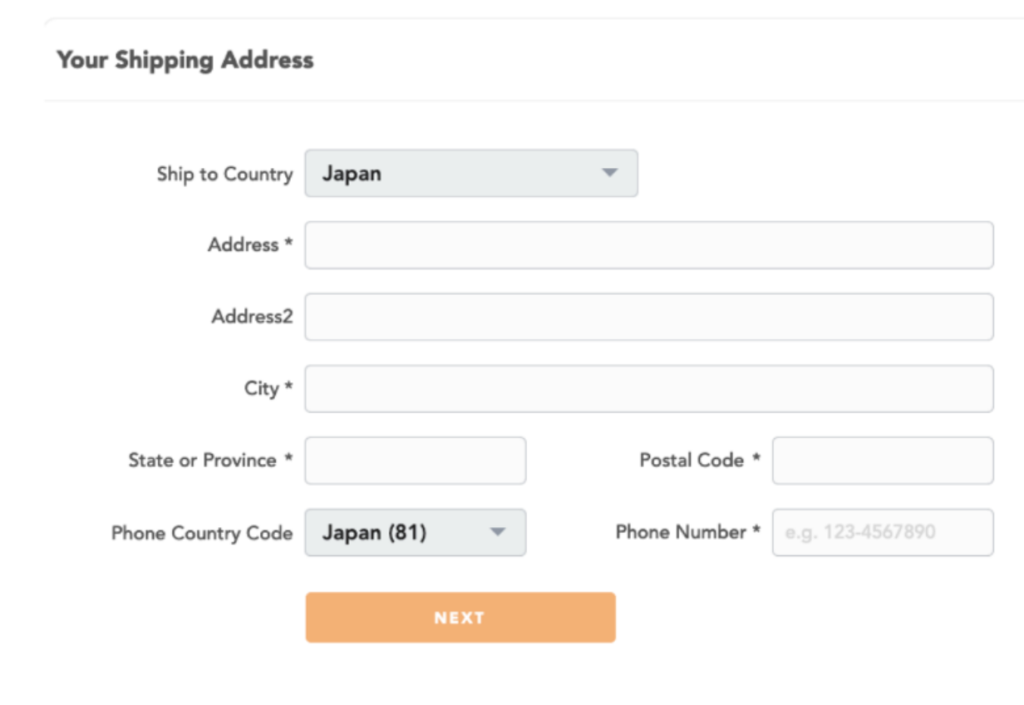Viewport: 1024px width, 705px height.
Task: Click the Phone Country Code label
Action: click(x=202, y=533)
